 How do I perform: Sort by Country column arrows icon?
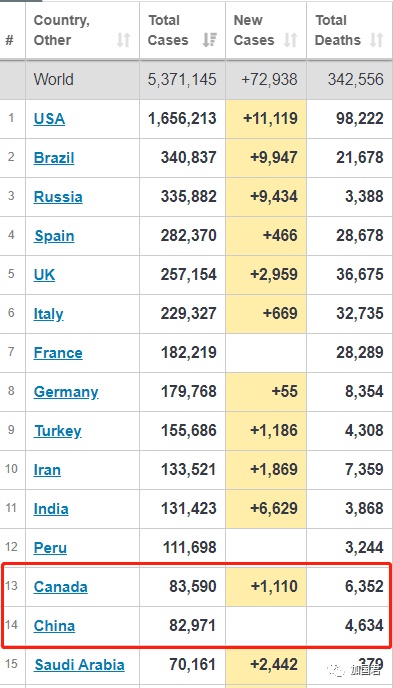pyautogui.click(x=124, y=40)
